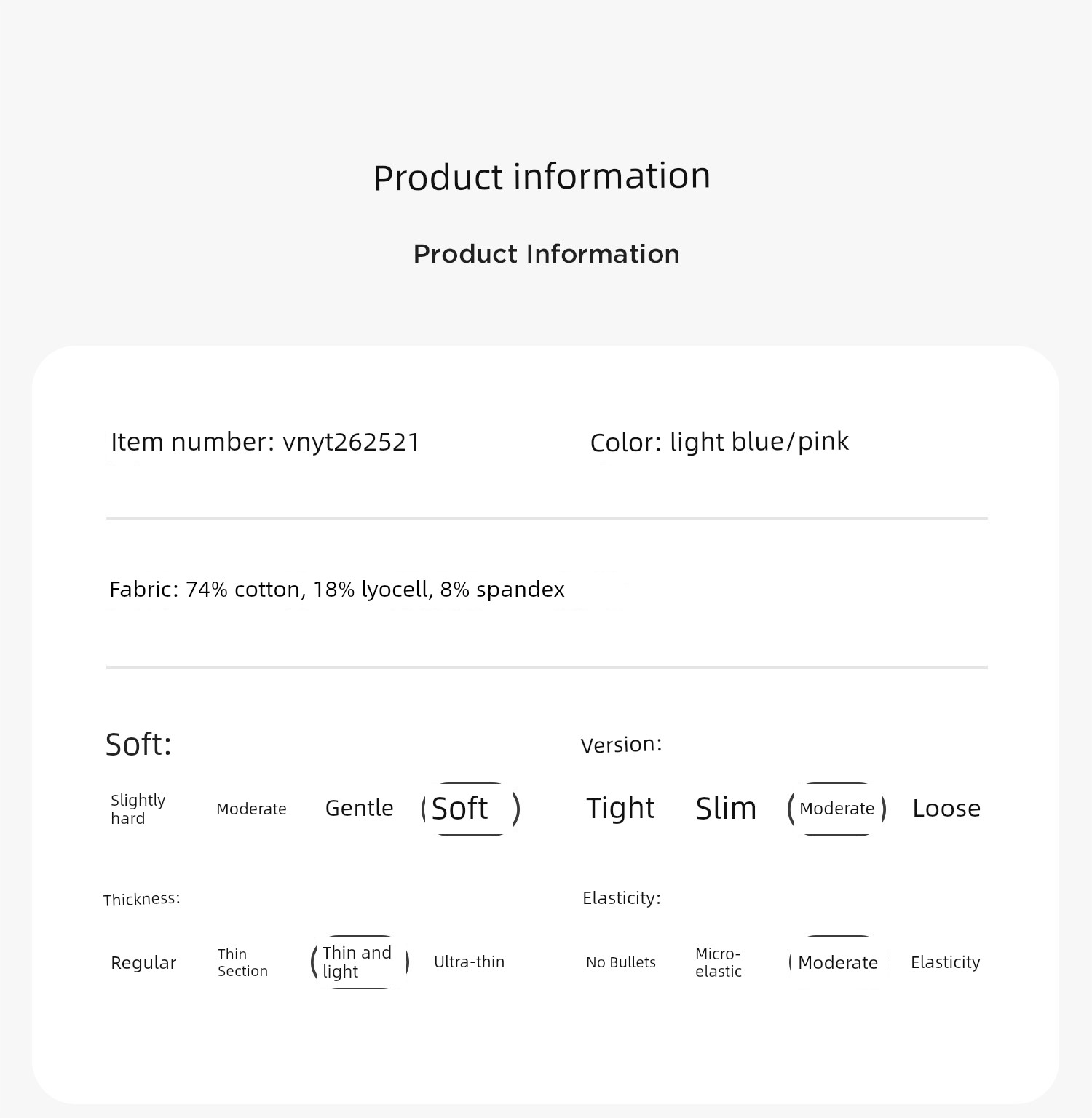The width and height of the screenshot is (1092, 1118).
Task: Pick 'Moderate' under the Soft section
Action: point(251,809)
